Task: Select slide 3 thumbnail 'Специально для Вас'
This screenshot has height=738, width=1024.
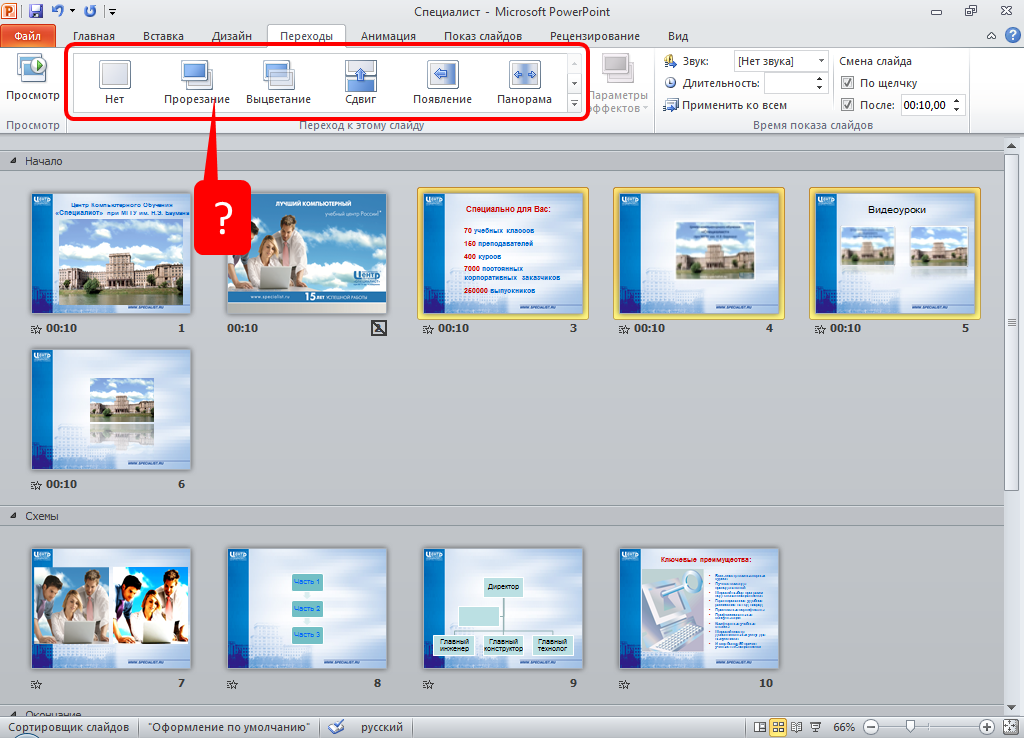Action: [503, 253]
